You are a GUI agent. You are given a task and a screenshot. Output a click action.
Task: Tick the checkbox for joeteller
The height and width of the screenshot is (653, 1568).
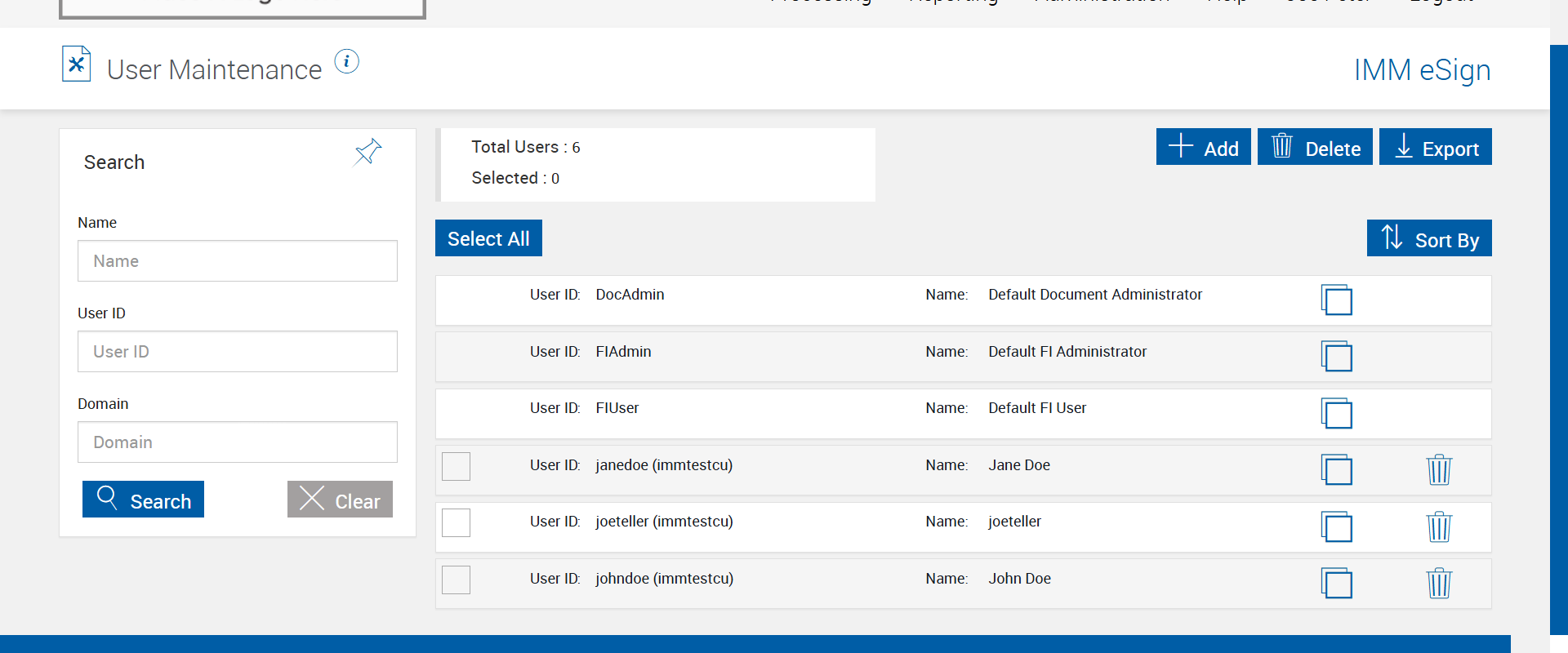pos(456,522)
